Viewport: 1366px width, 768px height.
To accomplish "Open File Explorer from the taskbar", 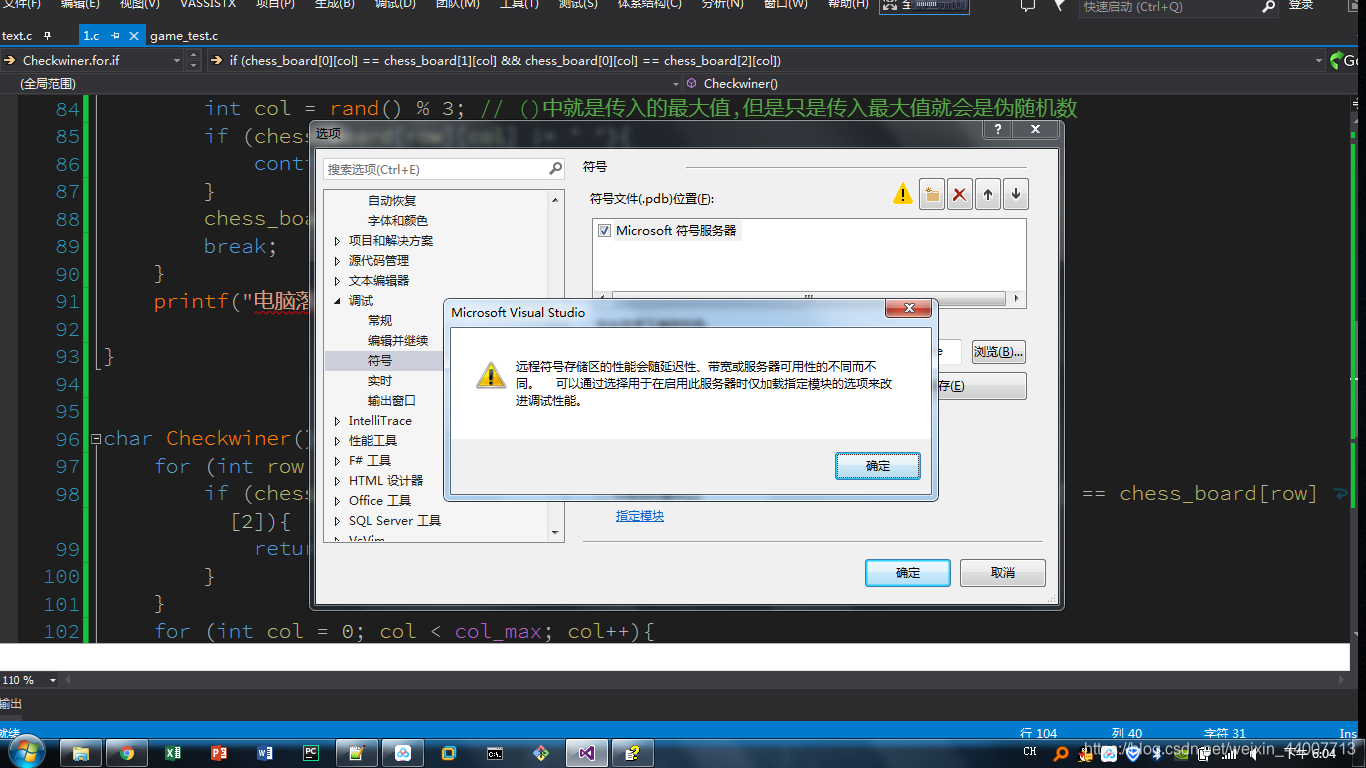I will click(x=81, y=753).
